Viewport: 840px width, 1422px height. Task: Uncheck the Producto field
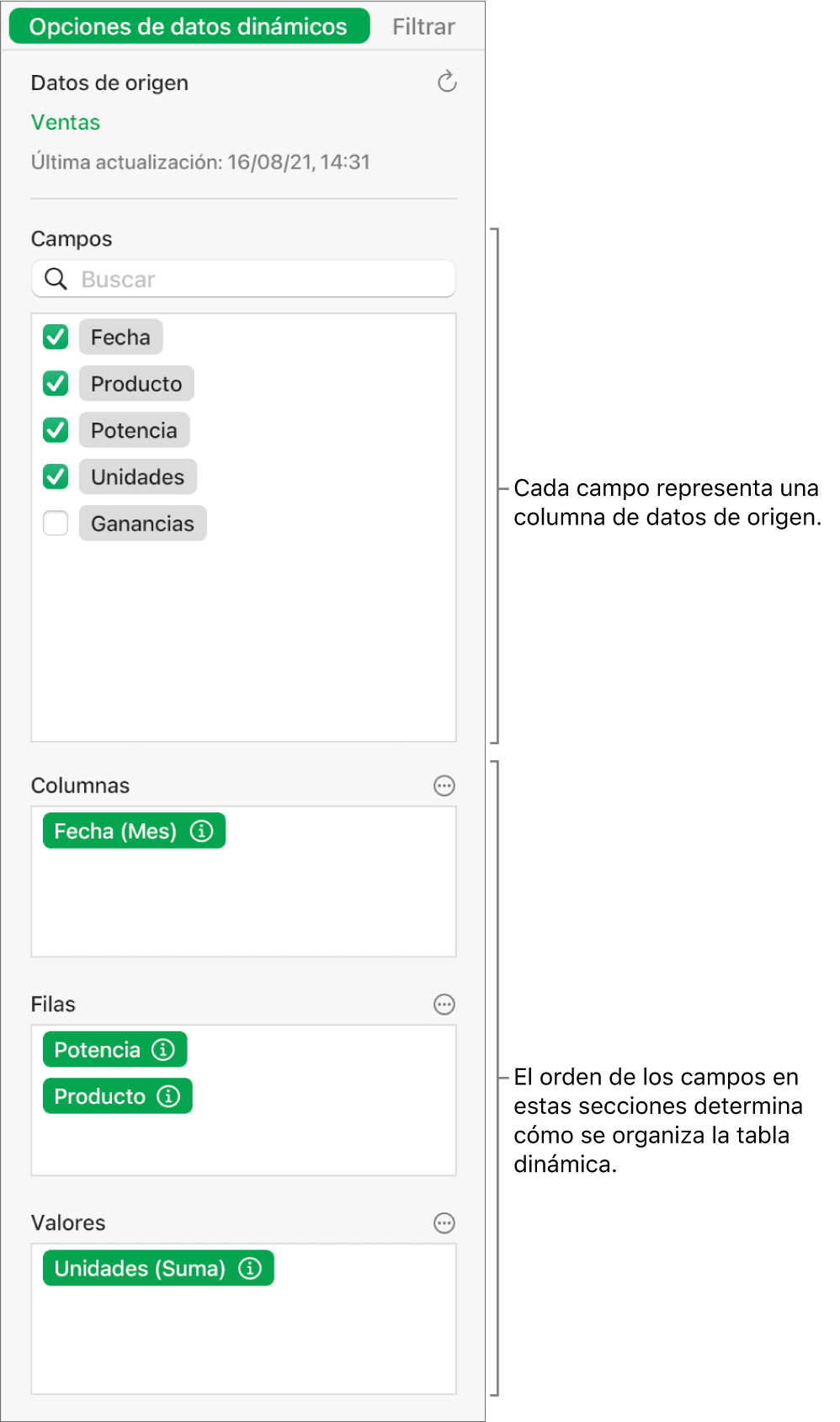(54, 383)
